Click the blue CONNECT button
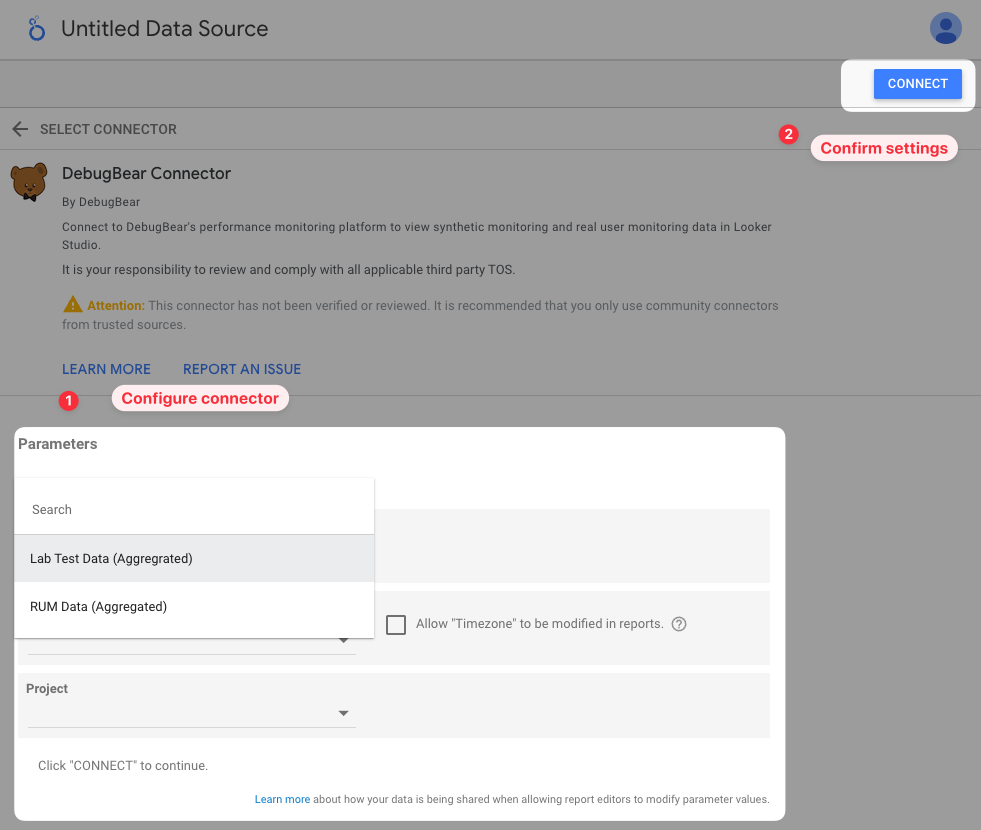Image resolution: width=981 pixels, height=830 pixels. click(x=917, y=84)
